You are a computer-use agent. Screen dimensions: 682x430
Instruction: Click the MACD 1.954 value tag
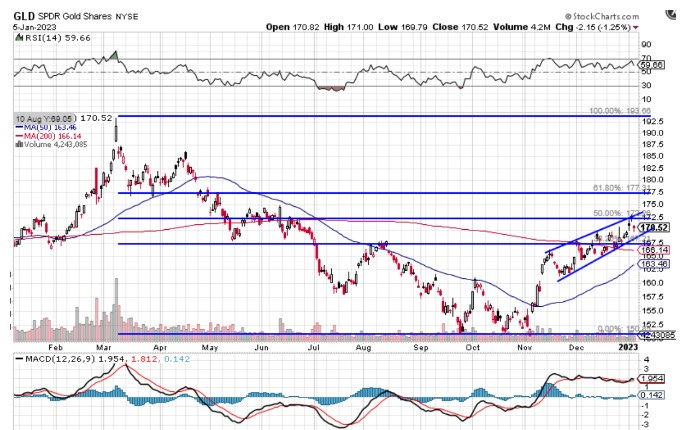click(652, 379)
